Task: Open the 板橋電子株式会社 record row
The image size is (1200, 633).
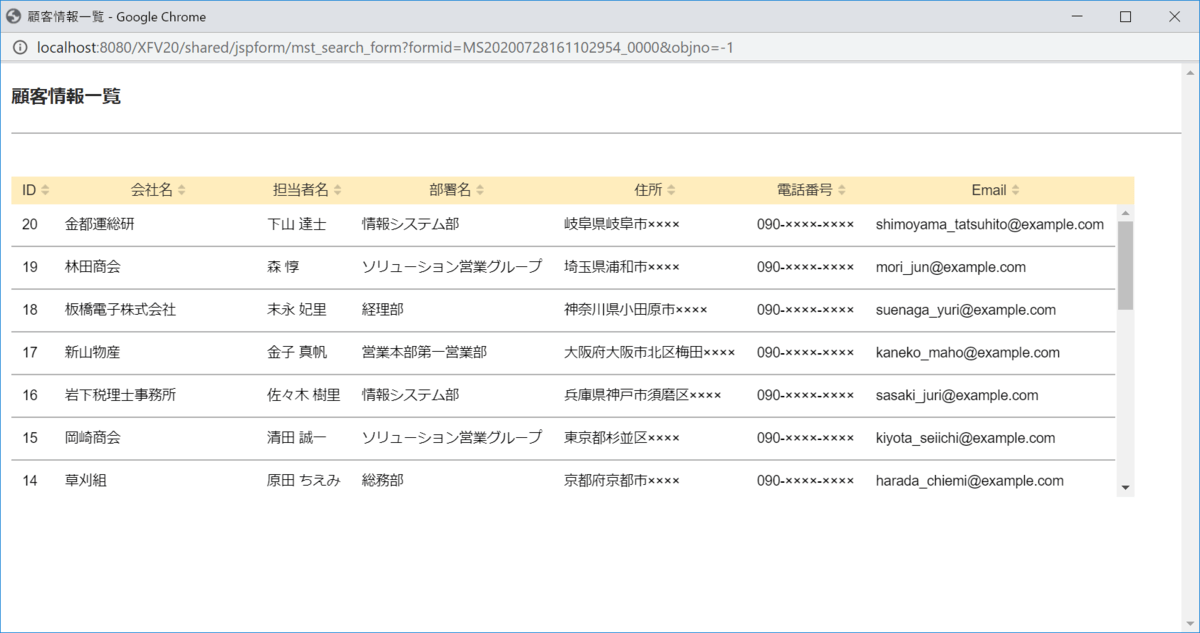Action: [563, 310]
